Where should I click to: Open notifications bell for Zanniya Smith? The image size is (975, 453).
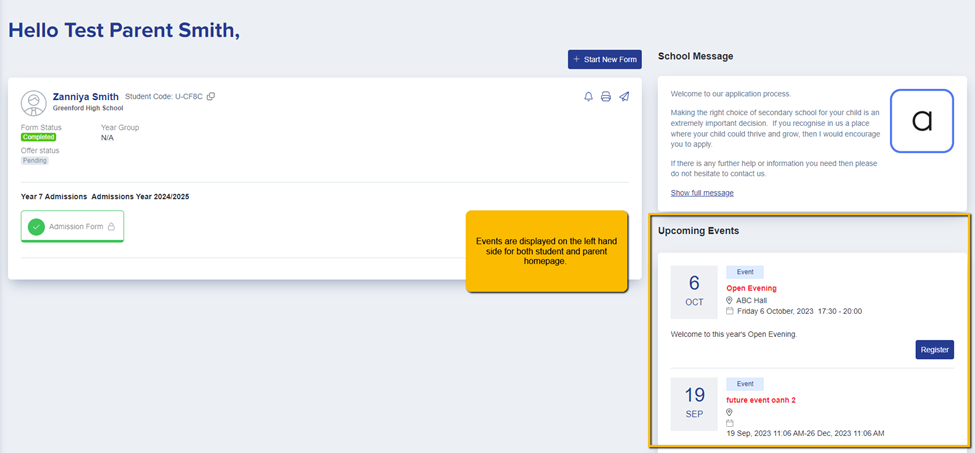pyautogui.click(x=588, y=96)
